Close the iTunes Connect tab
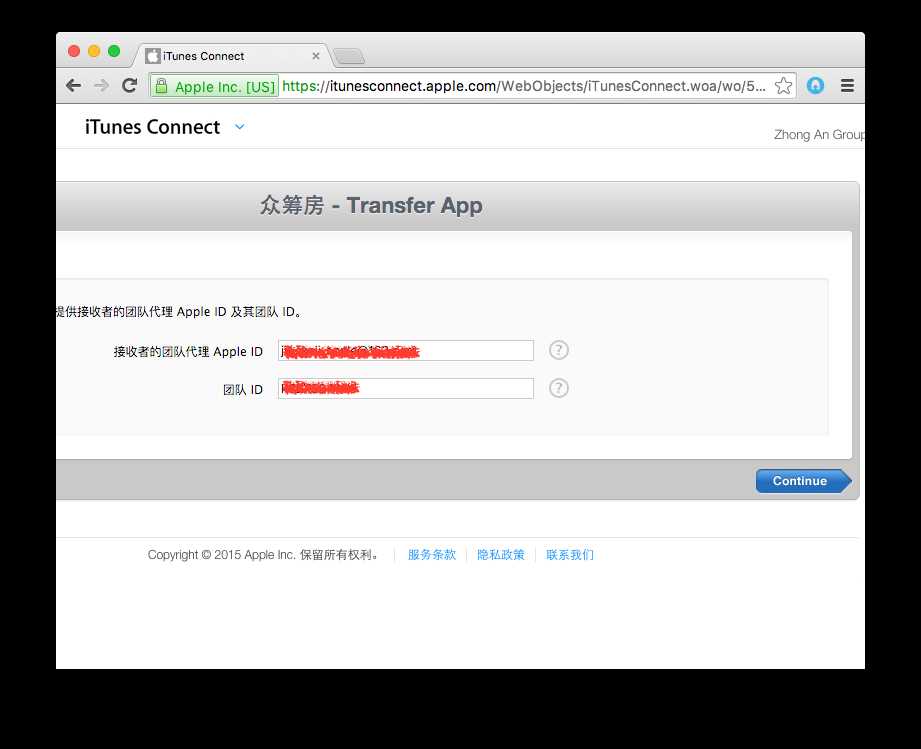 pyautogui.click(x=316, y=56)
